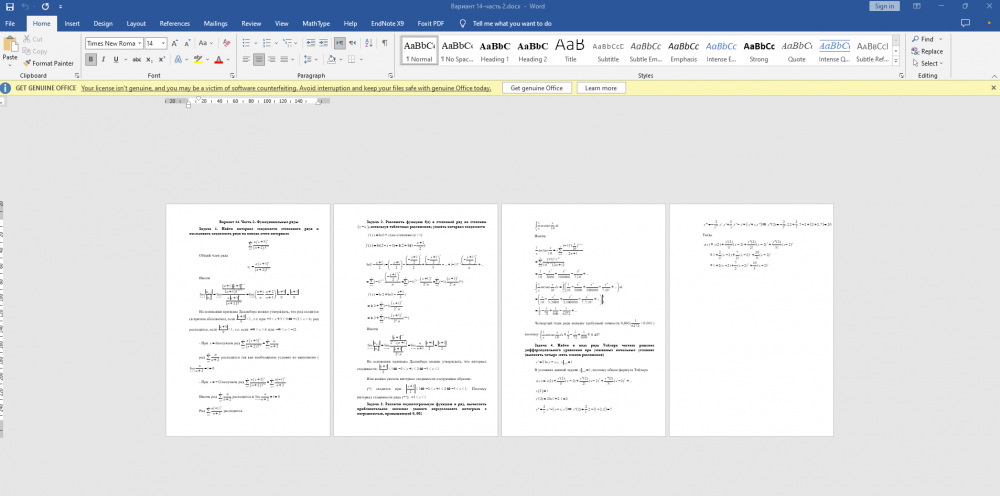Expand the Select dropdown in Editing
The height and width of the screenshot is (496, 1000).
929,63
